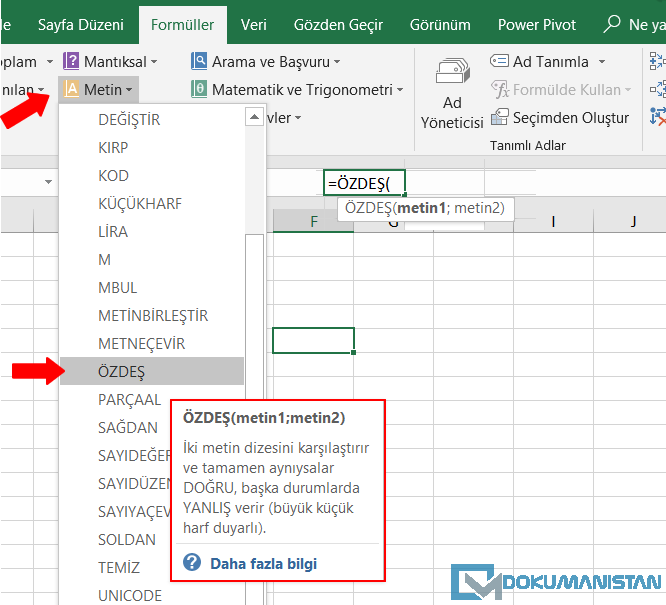Open Daha fazla bilgi link
This screenshot has width=666, height=605.
(x=263, y=564)
